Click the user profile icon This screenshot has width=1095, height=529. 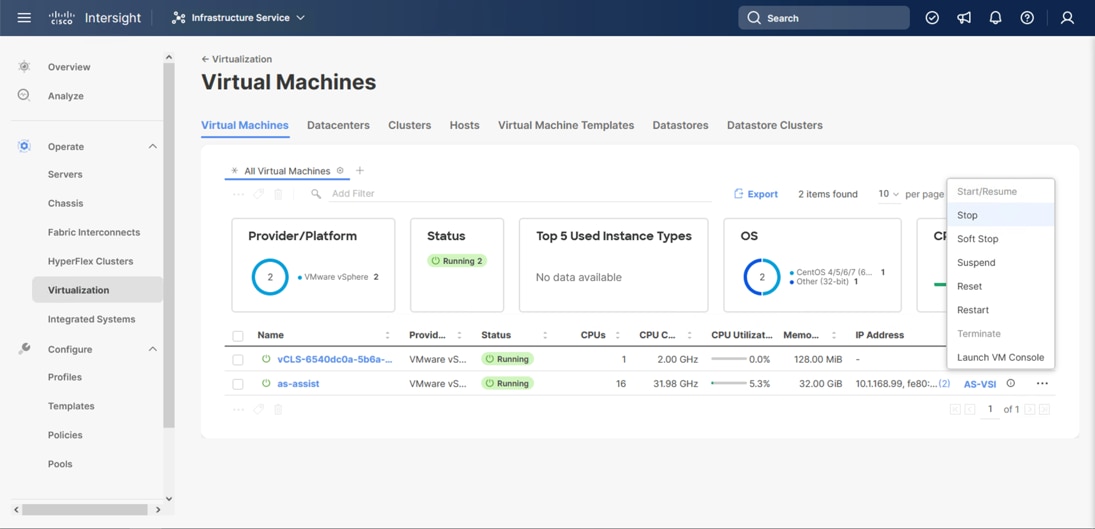pyautogui.click(x=1067, y=18)
